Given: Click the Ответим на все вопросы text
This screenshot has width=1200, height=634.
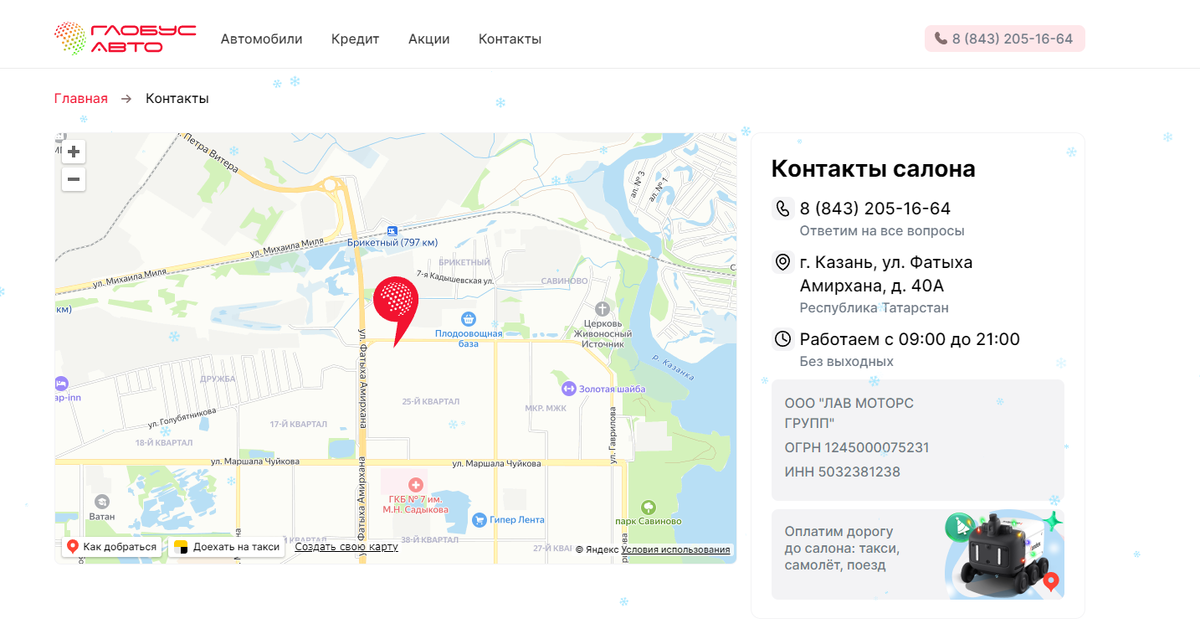Looking at the screenshot, I should (x=882, y=231).
